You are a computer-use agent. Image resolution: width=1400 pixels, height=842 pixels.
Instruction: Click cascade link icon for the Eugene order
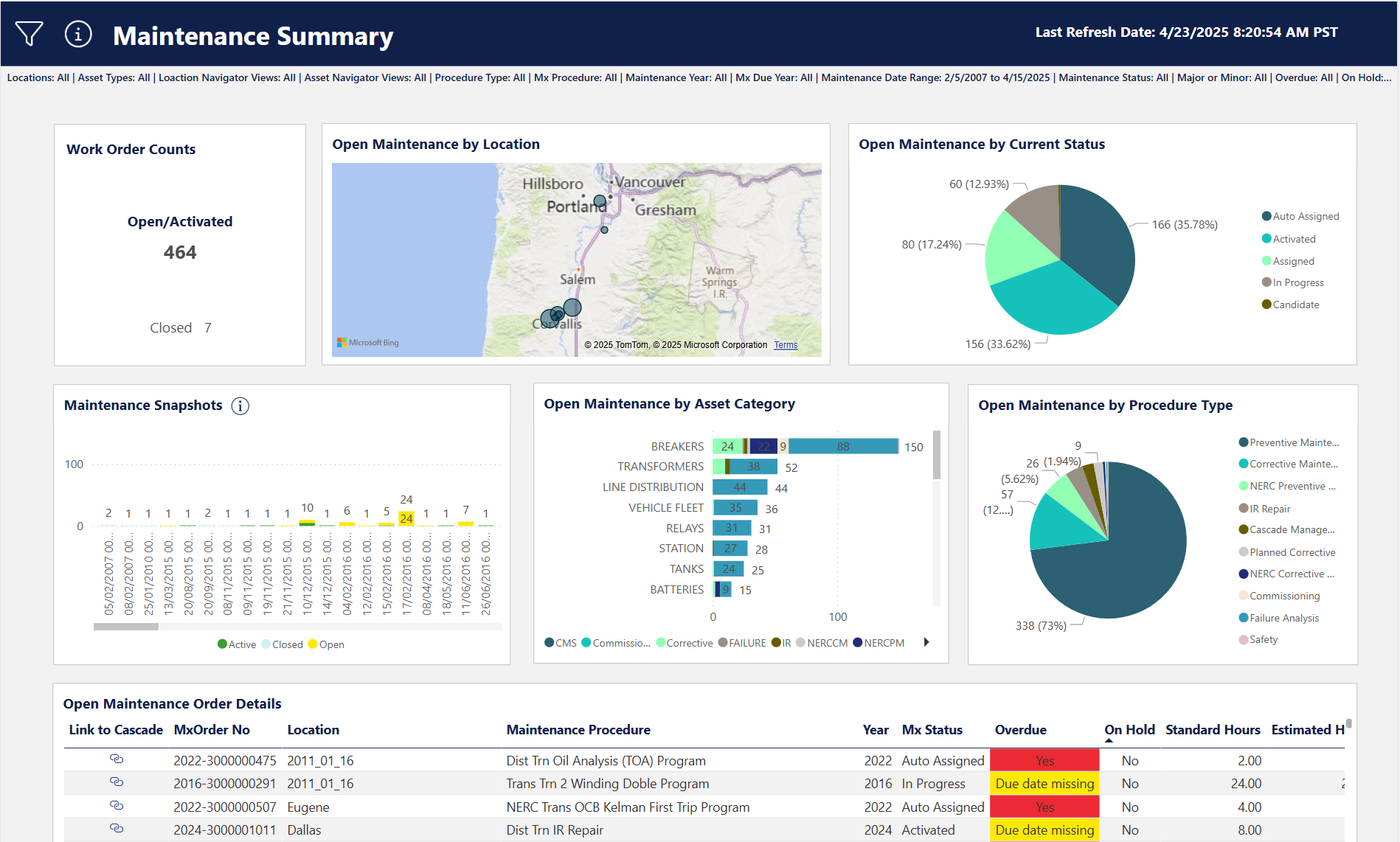tap(117, 806)
